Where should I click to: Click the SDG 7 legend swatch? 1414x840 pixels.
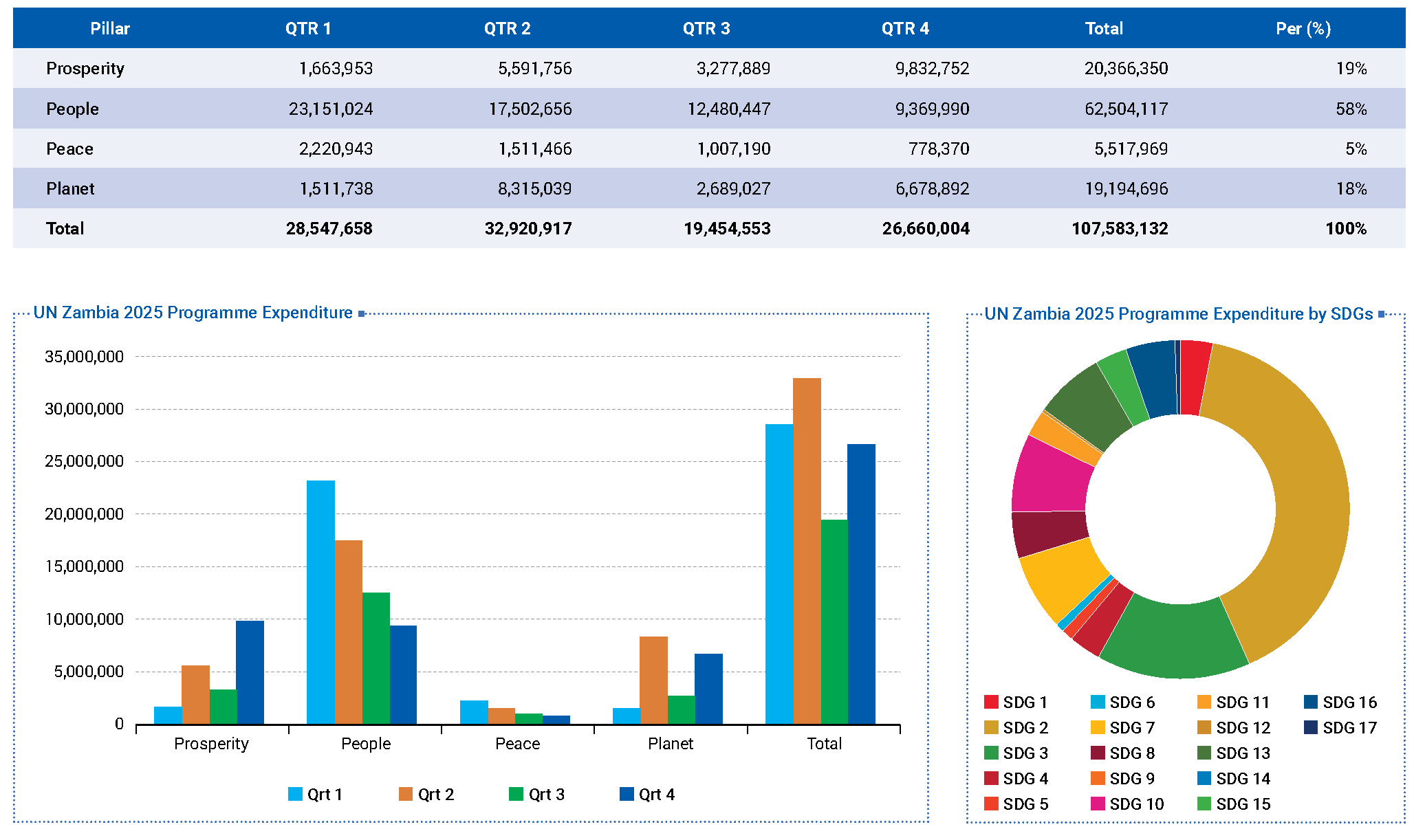pos(1098,727)
